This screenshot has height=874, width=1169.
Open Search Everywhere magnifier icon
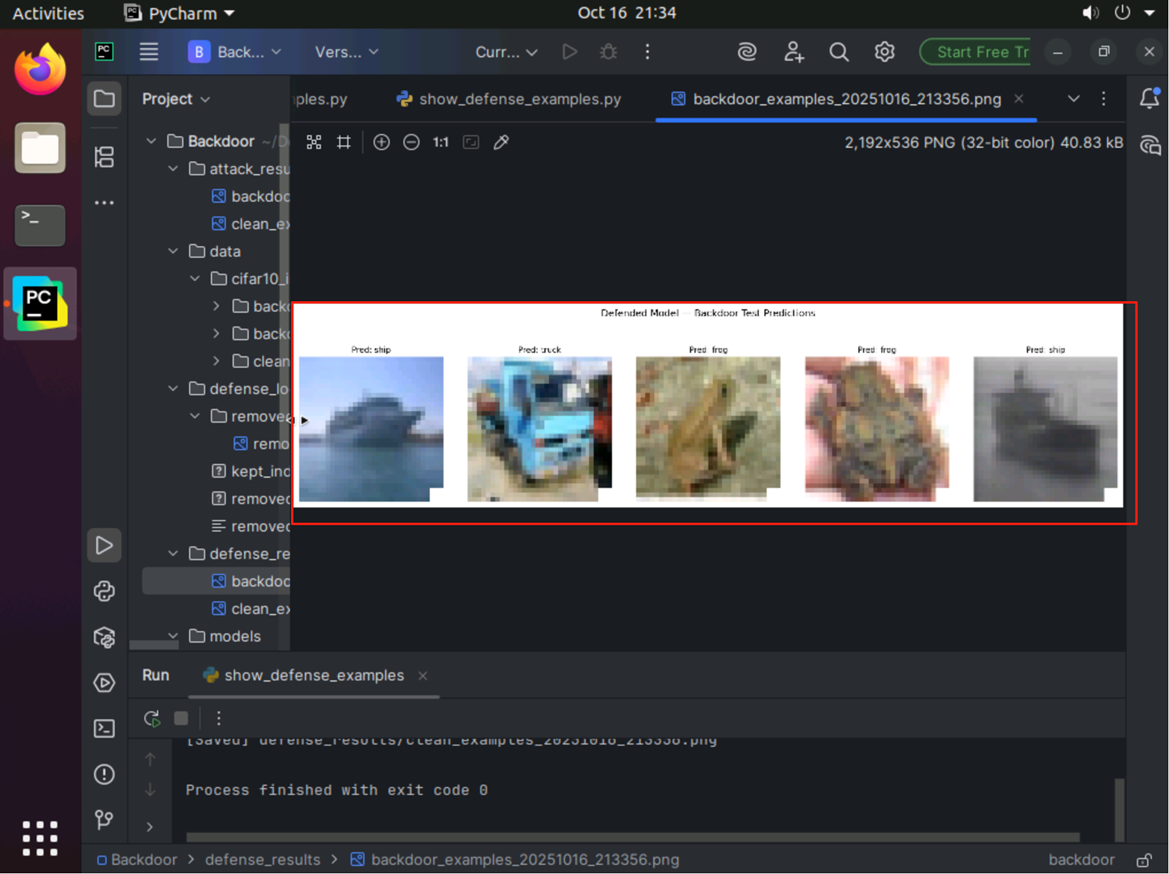[839, 52]
